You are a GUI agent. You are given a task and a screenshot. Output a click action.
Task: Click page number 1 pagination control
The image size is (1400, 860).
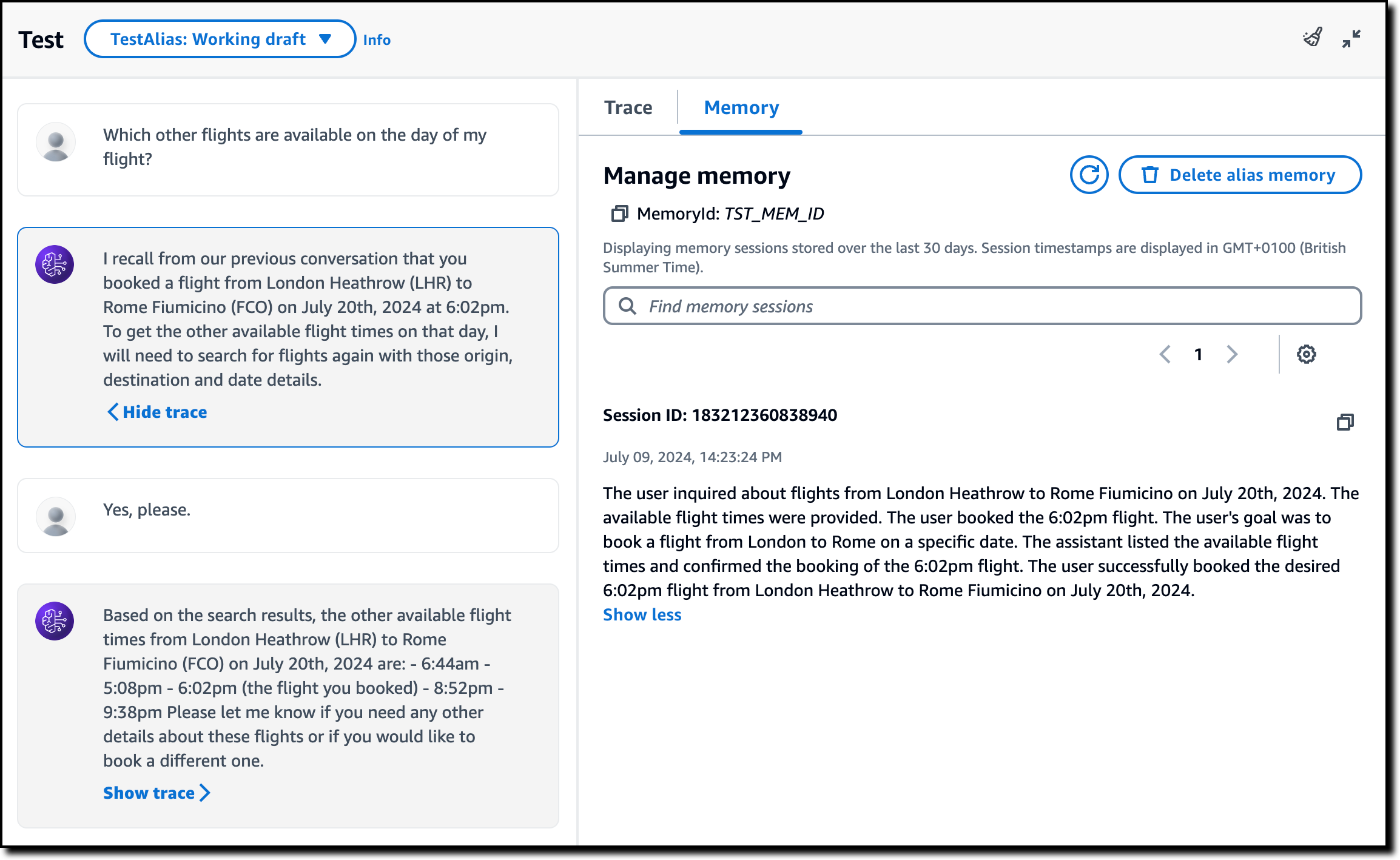(x=1198, y=353)
